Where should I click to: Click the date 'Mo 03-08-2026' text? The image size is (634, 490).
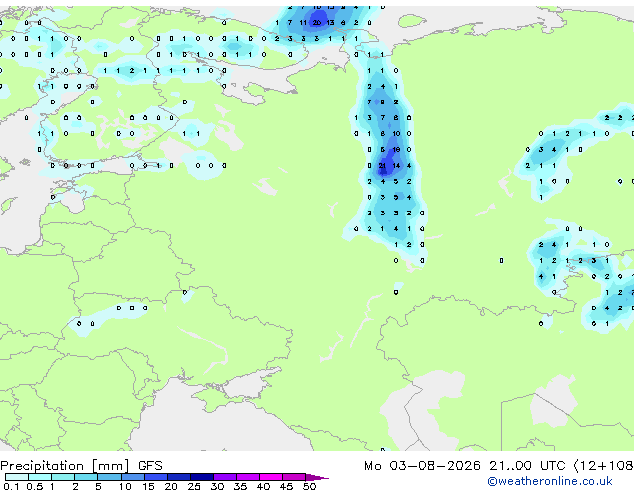422,466
